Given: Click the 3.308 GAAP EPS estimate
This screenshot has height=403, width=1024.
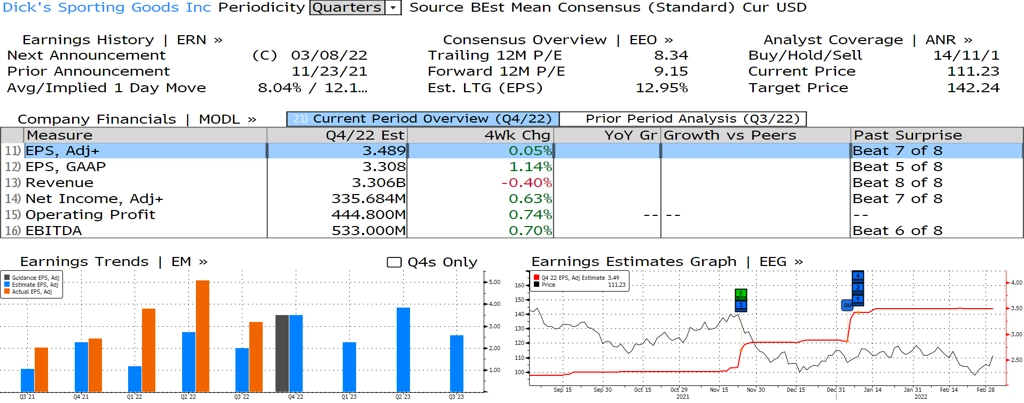Looking at the screenshot, I should click(x=383, y=167).
